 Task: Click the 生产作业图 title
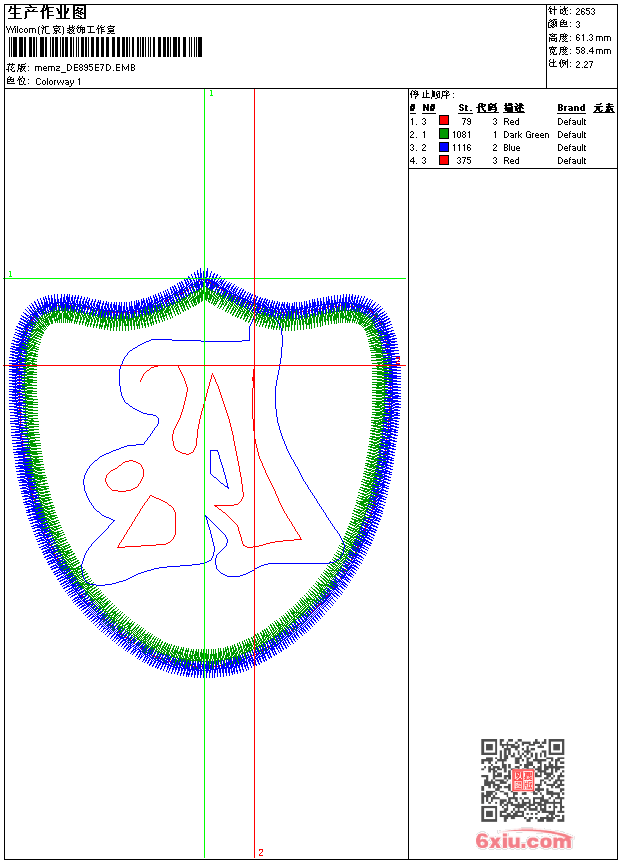pyautogui.click(x=47, y=12)
